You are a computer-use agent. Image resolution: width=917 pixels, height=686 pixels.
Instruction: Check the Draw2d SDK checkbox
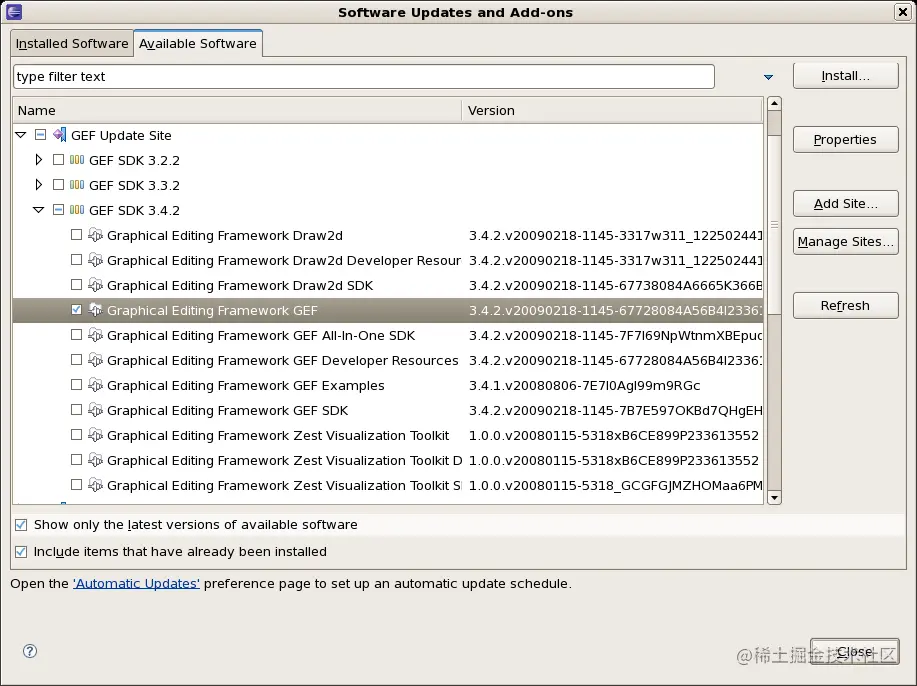point(76,285)
